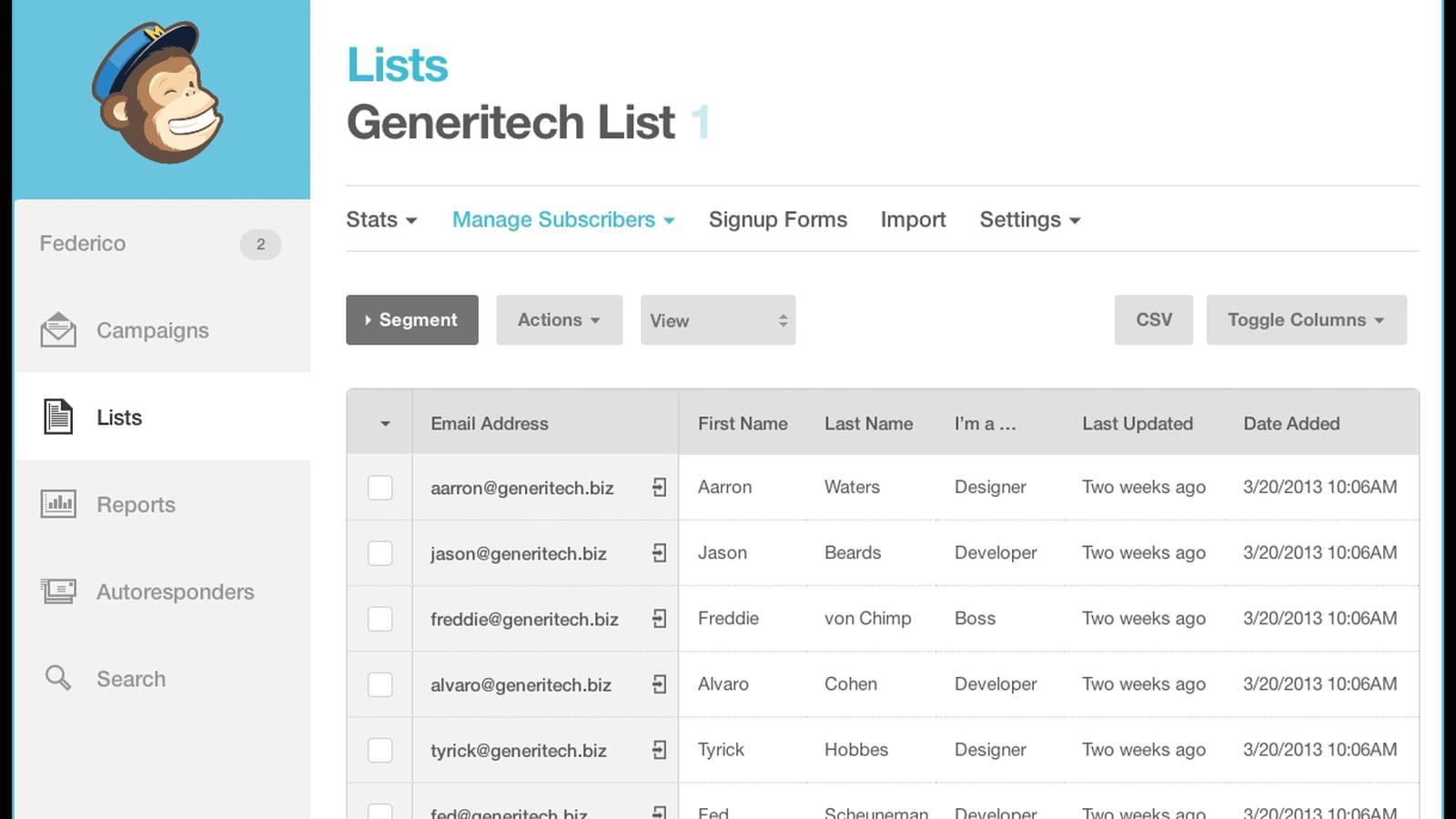
Task: Click last name 'Hobbes' cell
Action: coord(856,749)
